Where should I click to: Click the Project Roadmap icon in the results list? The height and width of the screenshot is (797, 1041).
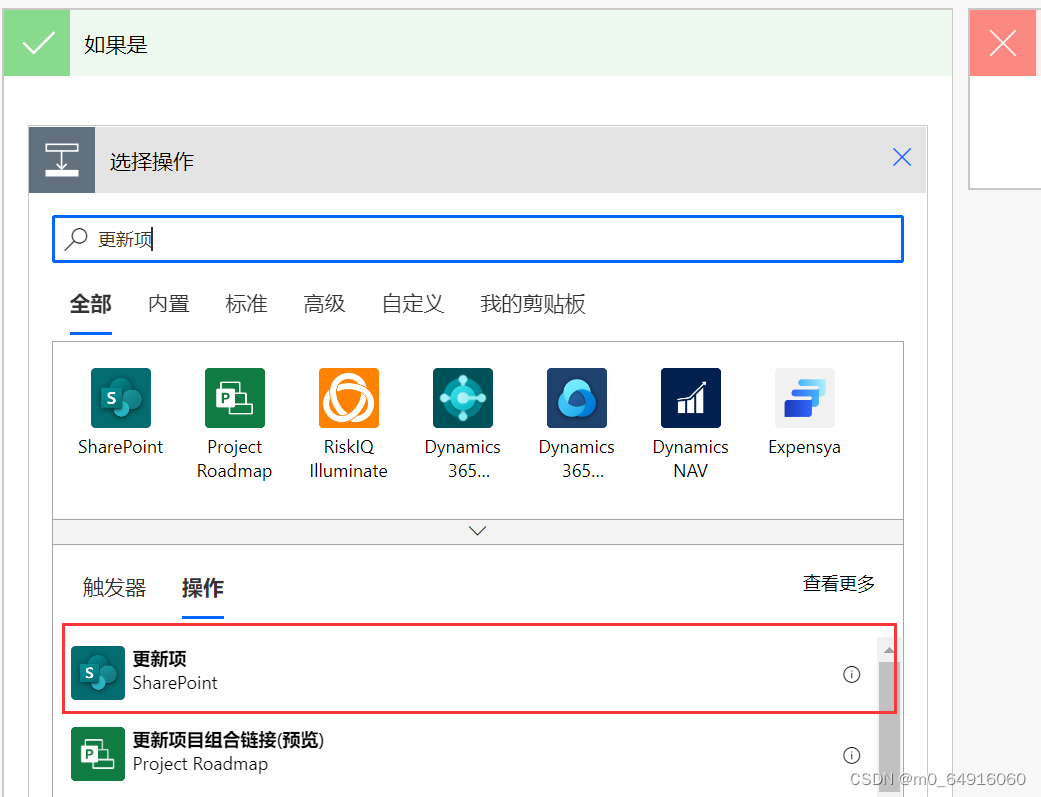tap(98, 754)
